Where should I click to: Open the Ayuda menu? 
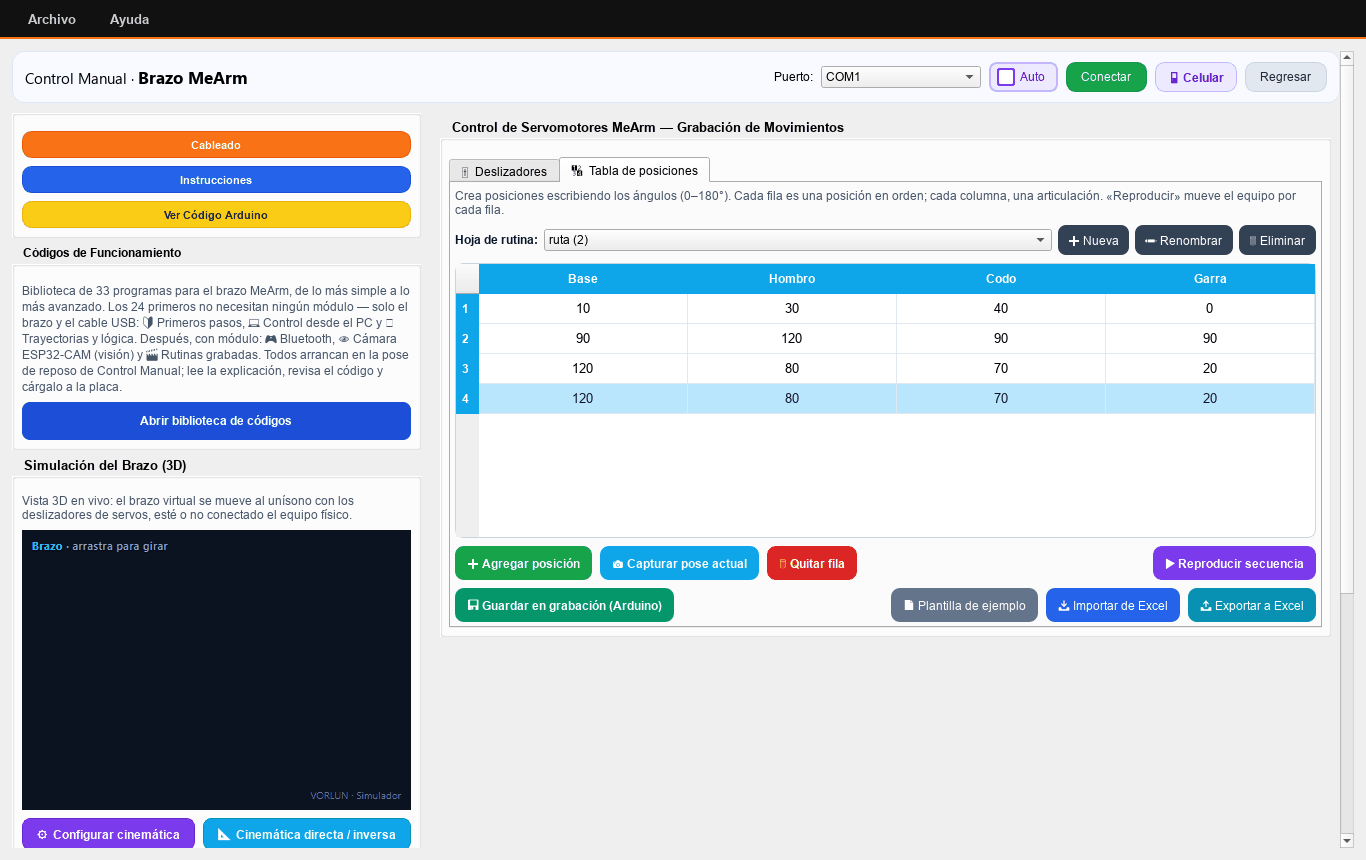coord(129,19)
